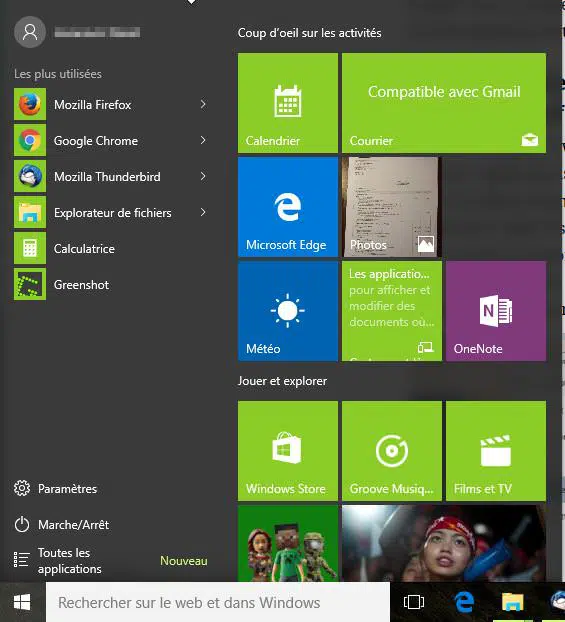Launch Edge from the taskbar

click(x=464, y=602)
